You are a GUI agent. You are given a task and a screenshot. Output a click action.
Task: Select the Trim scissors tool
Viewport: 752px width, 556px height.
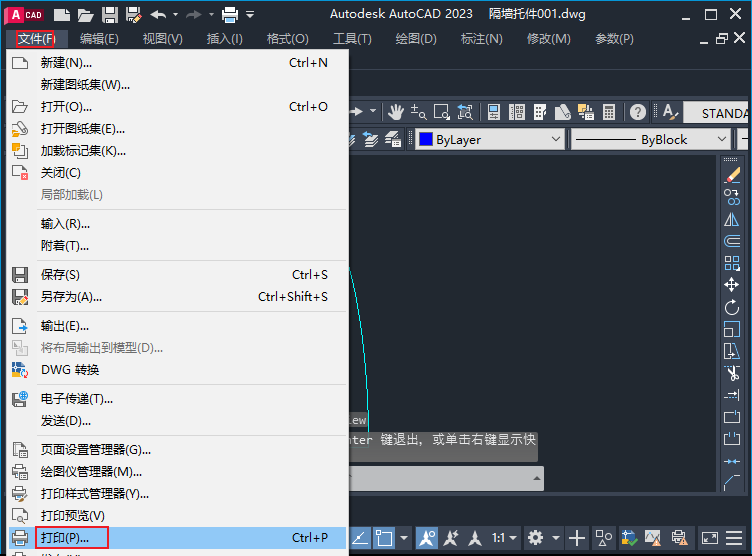pyautogui.click(x=732, y=373)
